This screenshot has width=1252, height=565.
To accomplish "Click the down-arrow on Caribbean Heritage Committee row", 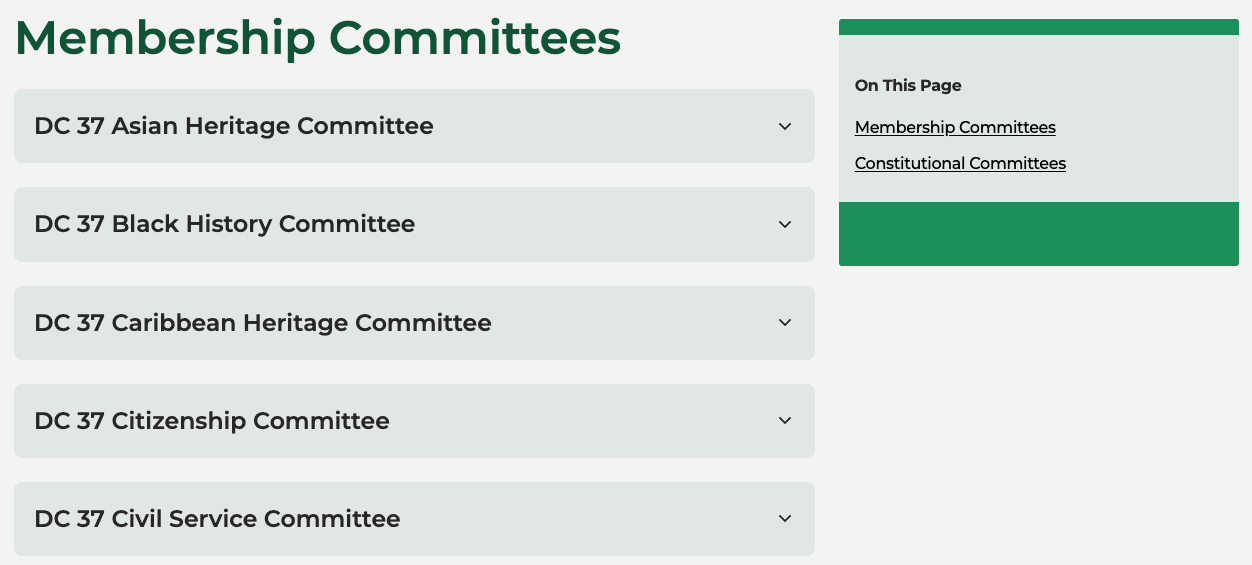I will (x=785, y=323).
